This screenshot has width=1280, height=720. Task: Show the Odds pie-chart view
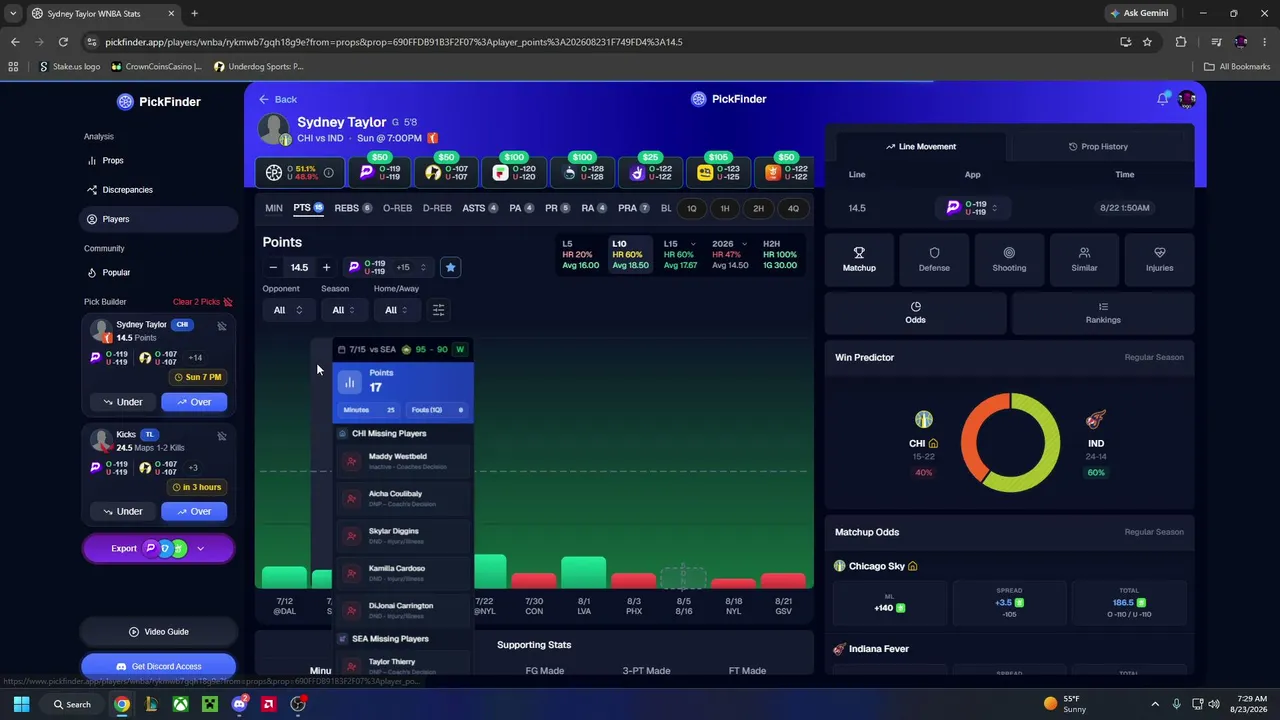coord(915,313)
